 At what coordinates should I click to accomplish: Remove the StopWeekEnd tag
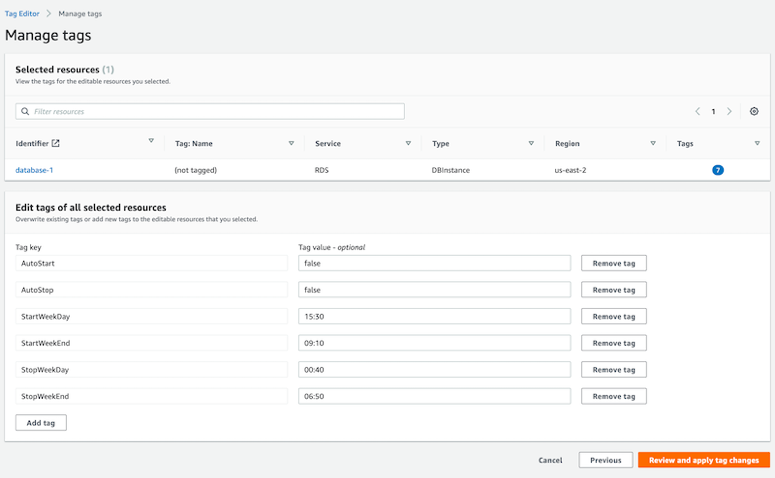click(x=614, y=396)
